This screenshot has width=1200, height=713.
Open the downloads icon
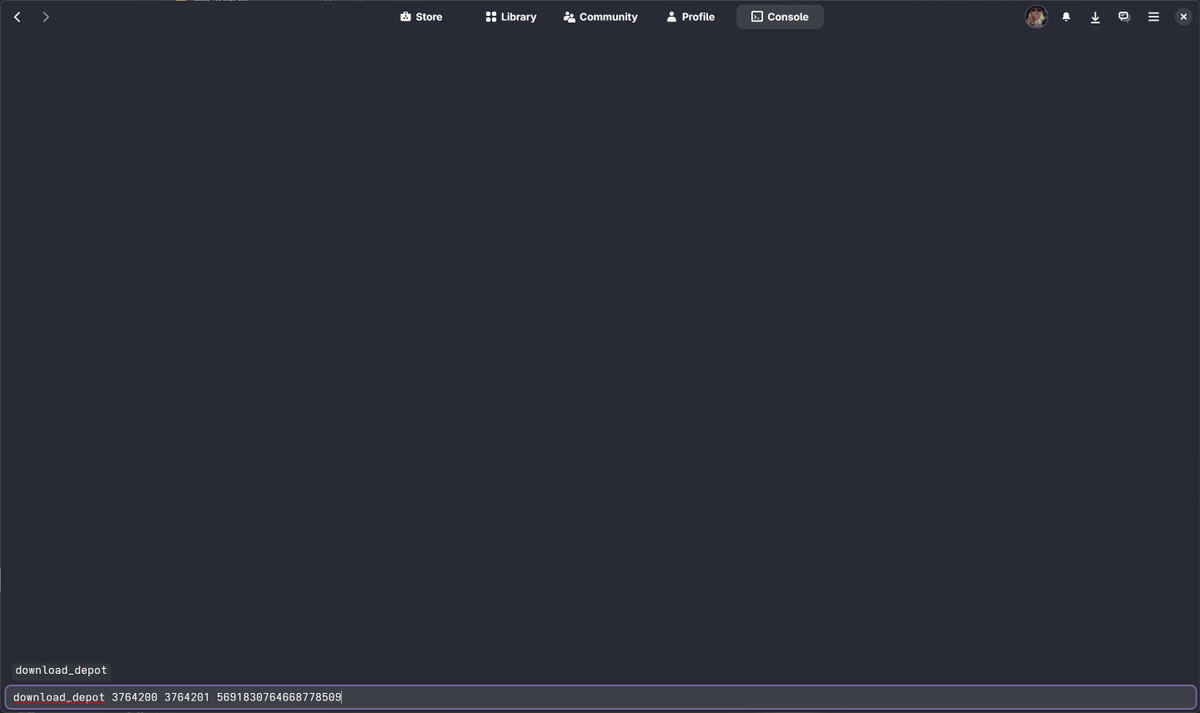(x=1095, y=17)
